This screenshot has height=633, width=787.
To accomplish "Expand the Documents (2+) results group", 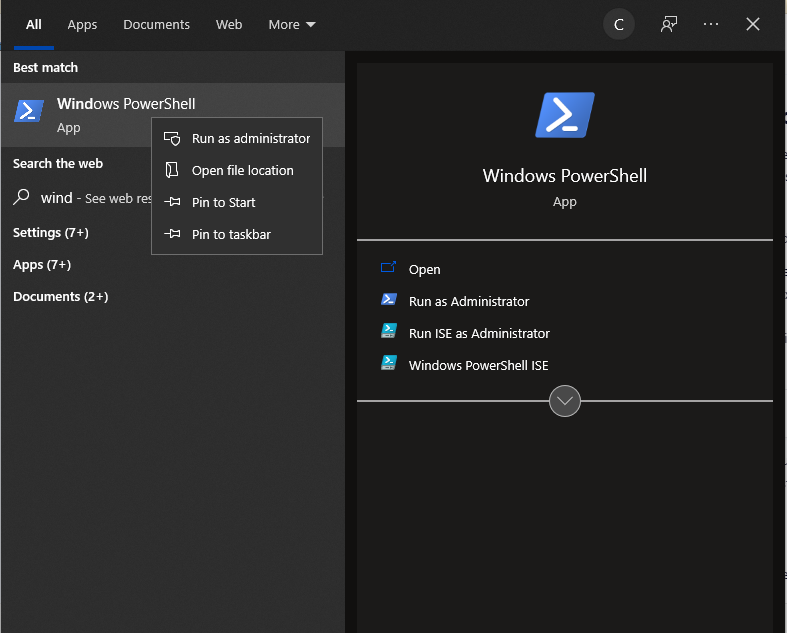I will click(x=61, y=297).
